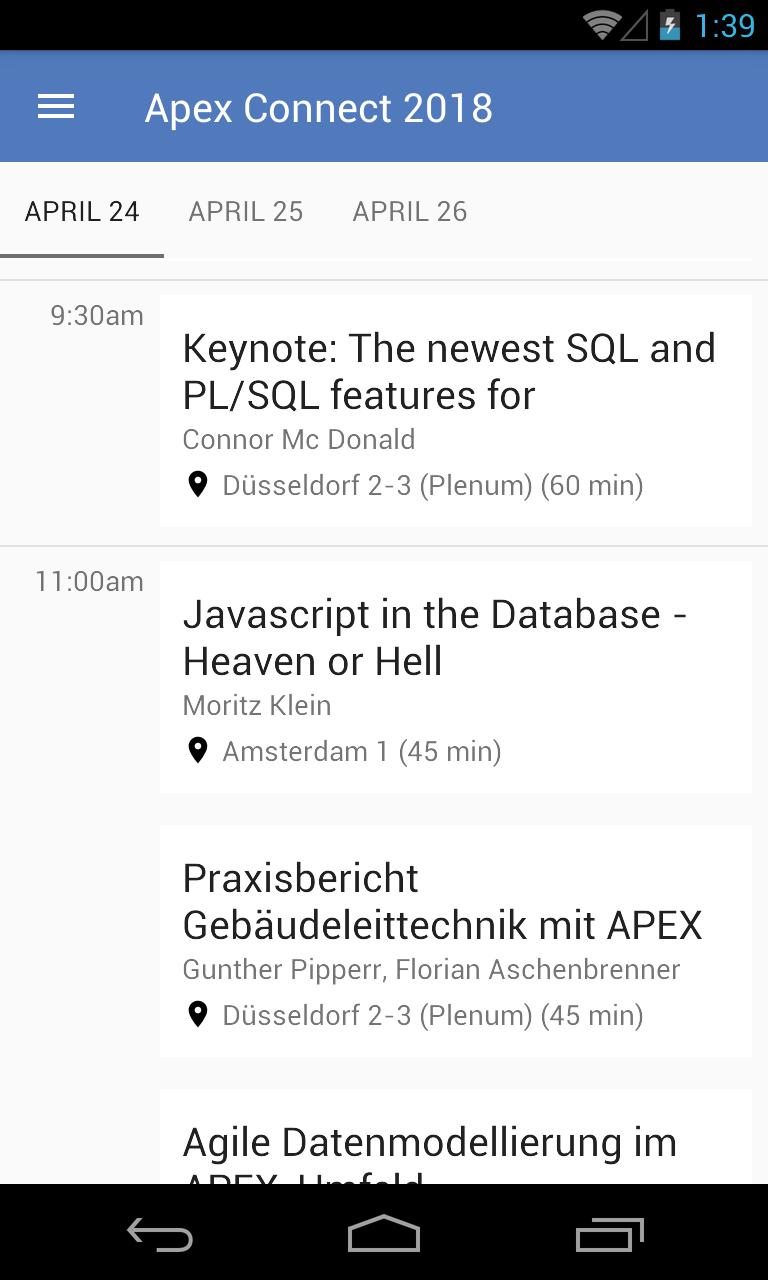
Task: Tap the Wi-Fi status icon
Action: pyautogui.click(x=602, y=25)
